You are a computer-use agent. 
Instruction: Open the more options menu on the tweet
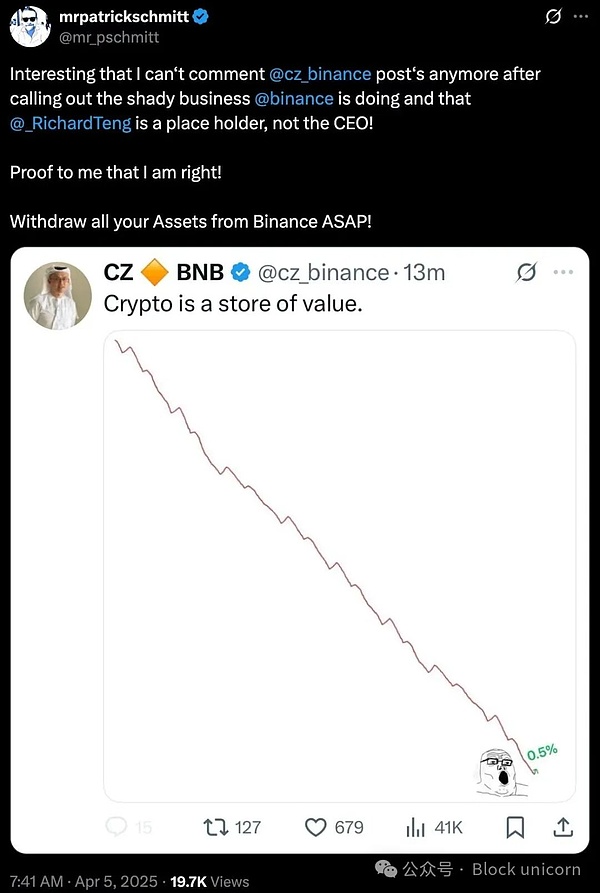pyautogui.click(x=583, y=17)
